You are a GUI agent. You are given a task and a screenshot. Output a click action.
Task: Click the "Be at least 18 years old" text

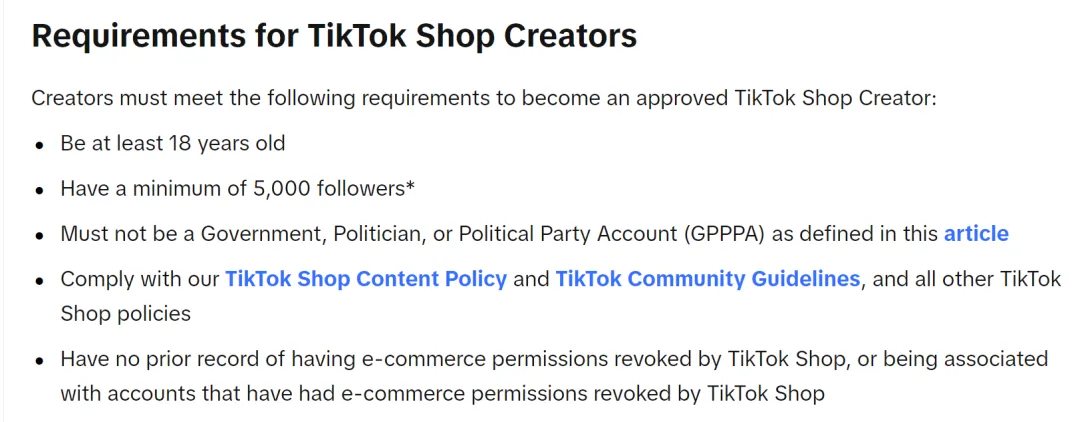point(173,143)
